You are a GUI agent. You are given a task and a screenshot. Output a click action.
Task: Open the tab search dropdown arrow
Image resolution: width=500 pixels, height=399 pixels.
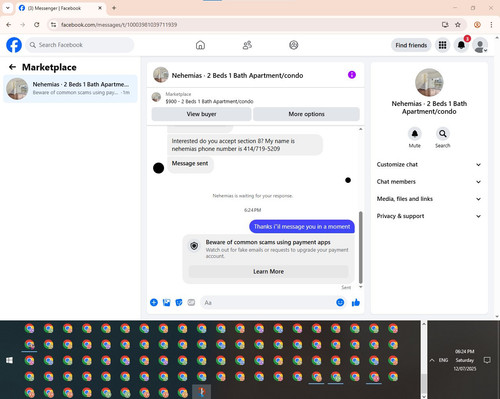[8, 8]
